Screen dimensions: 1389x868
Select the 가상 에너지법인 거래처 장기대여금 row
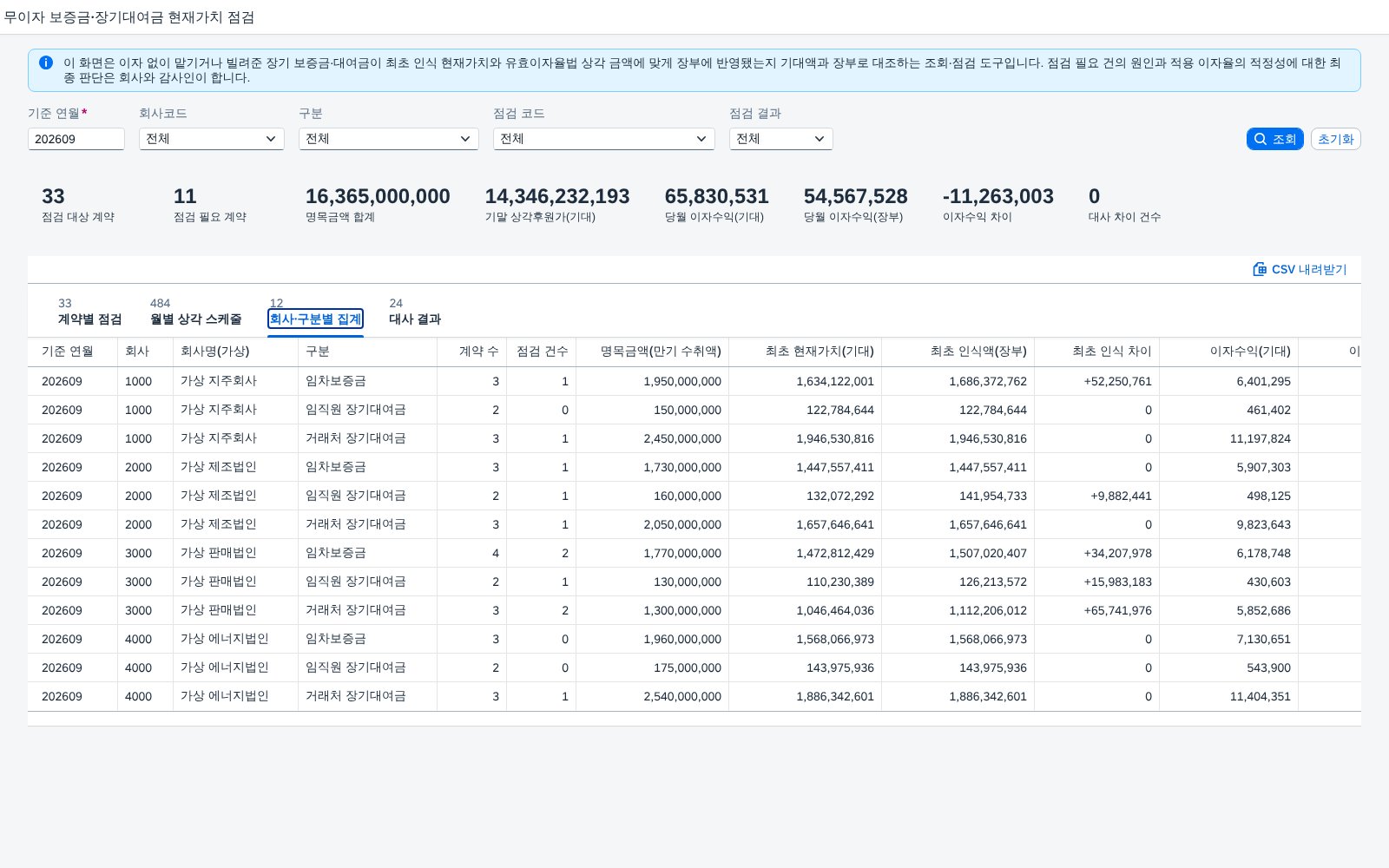694,696
